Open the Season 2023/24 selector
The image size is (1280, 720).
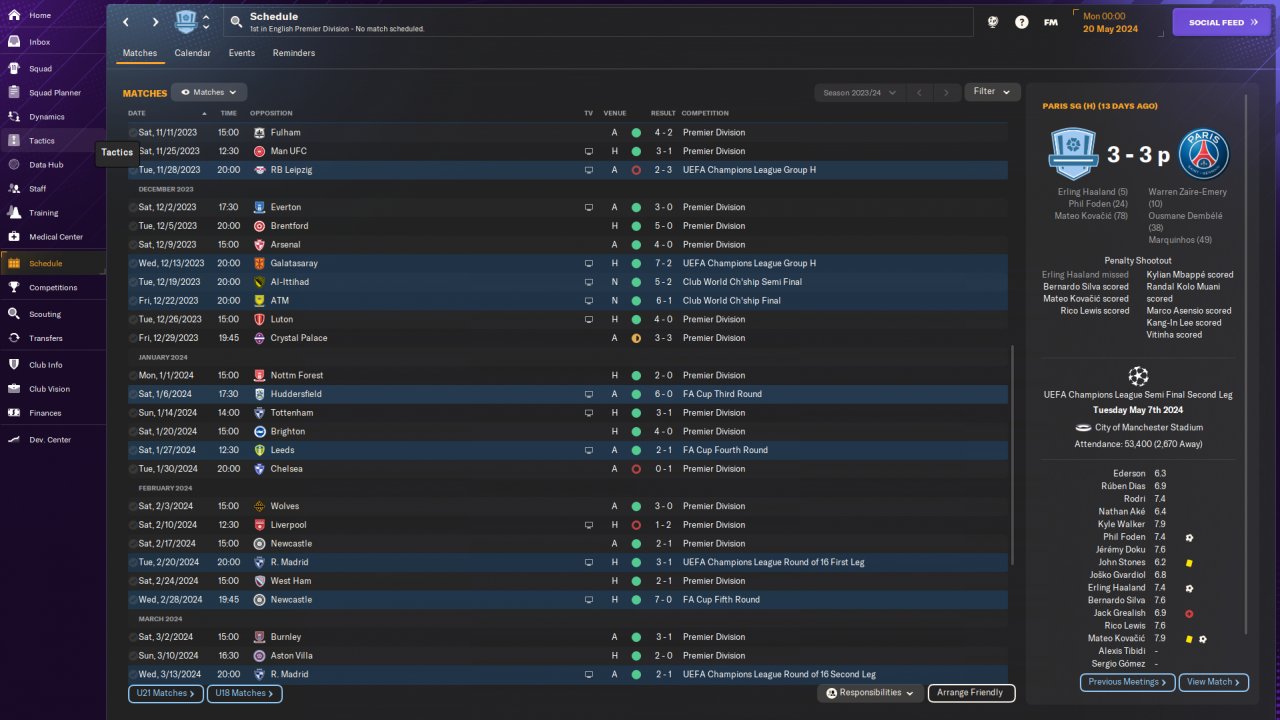[859, 93]
